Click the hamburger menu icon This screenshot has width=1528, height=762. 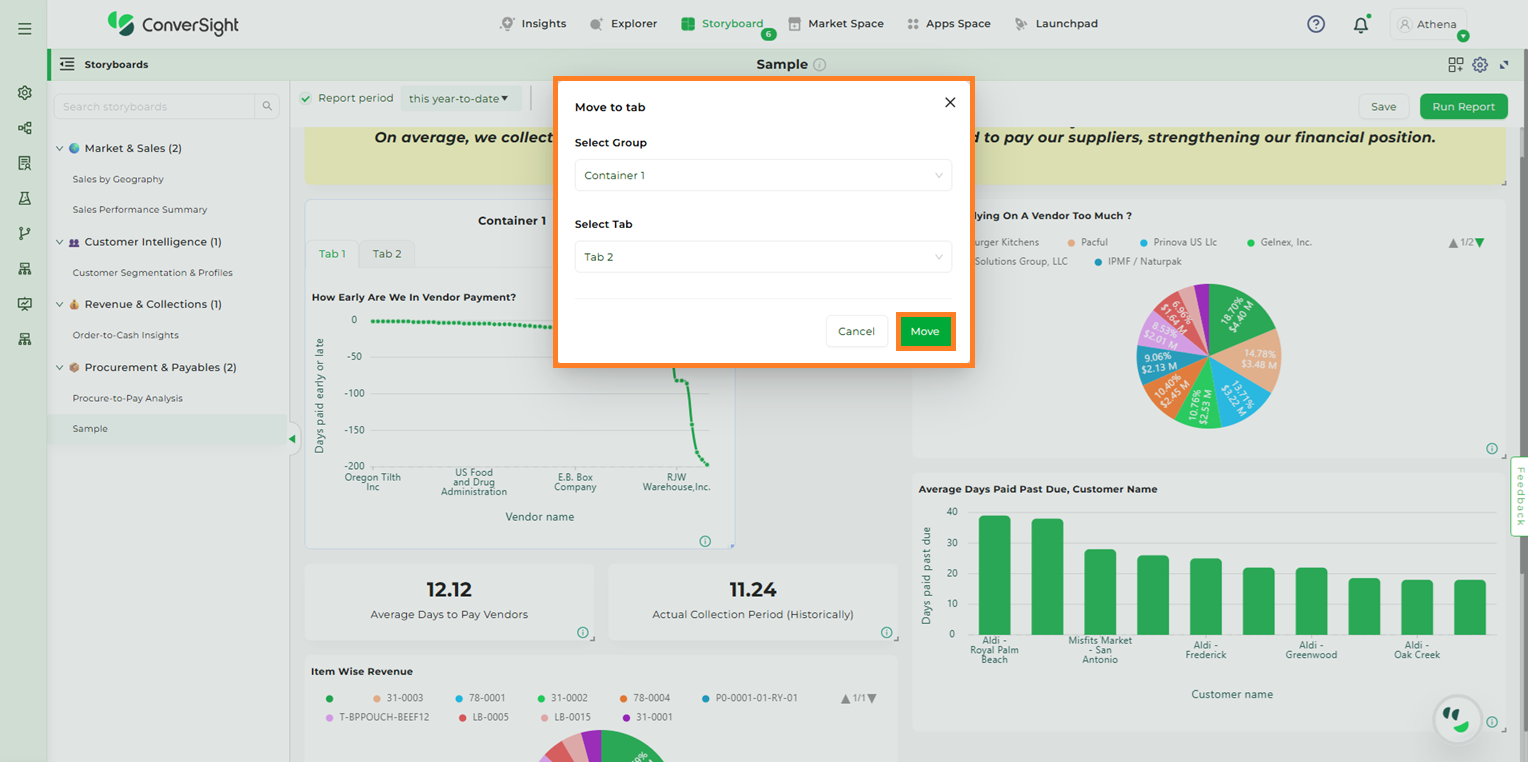[25, 29]
